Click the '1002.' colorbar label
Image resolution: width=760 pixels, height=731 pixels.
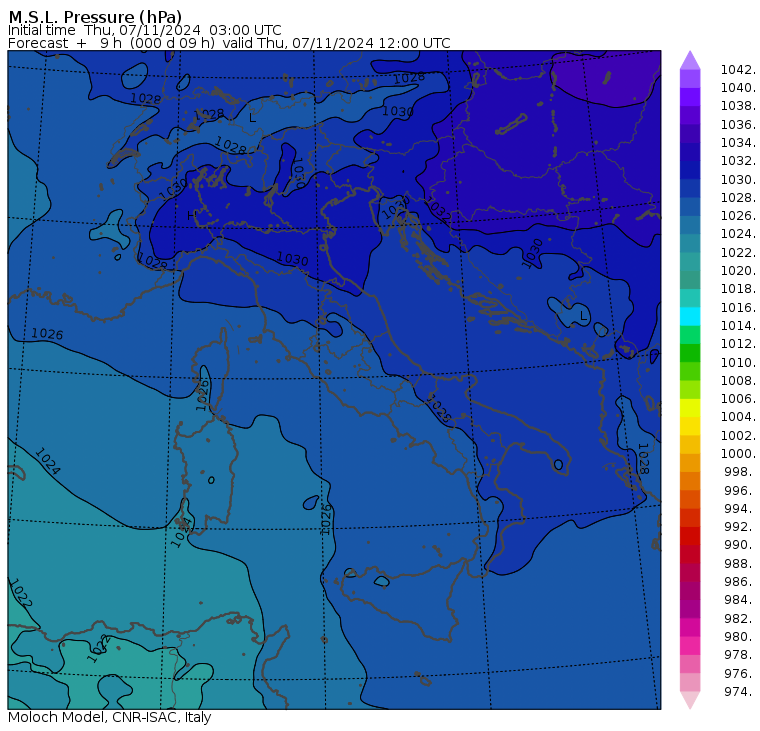tap(738, 435)
